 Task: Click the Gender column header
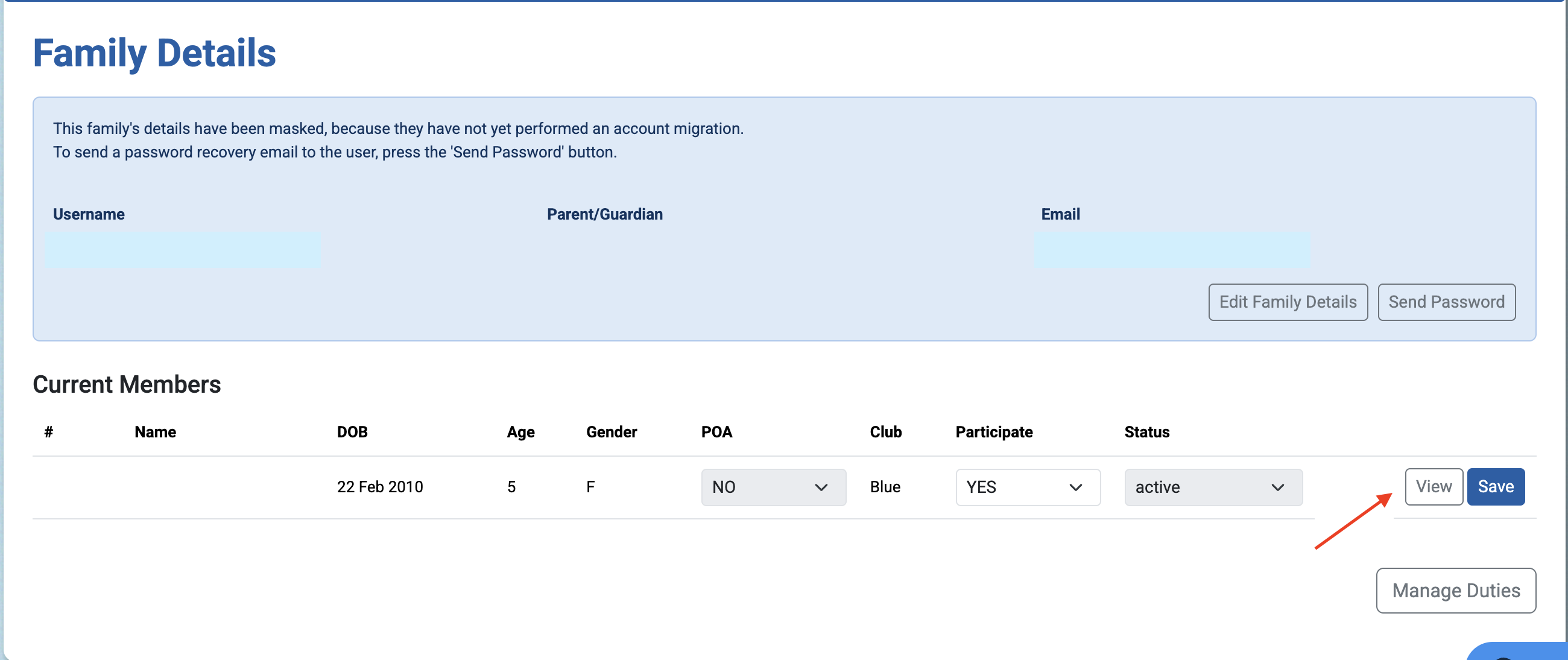[611, 433]
